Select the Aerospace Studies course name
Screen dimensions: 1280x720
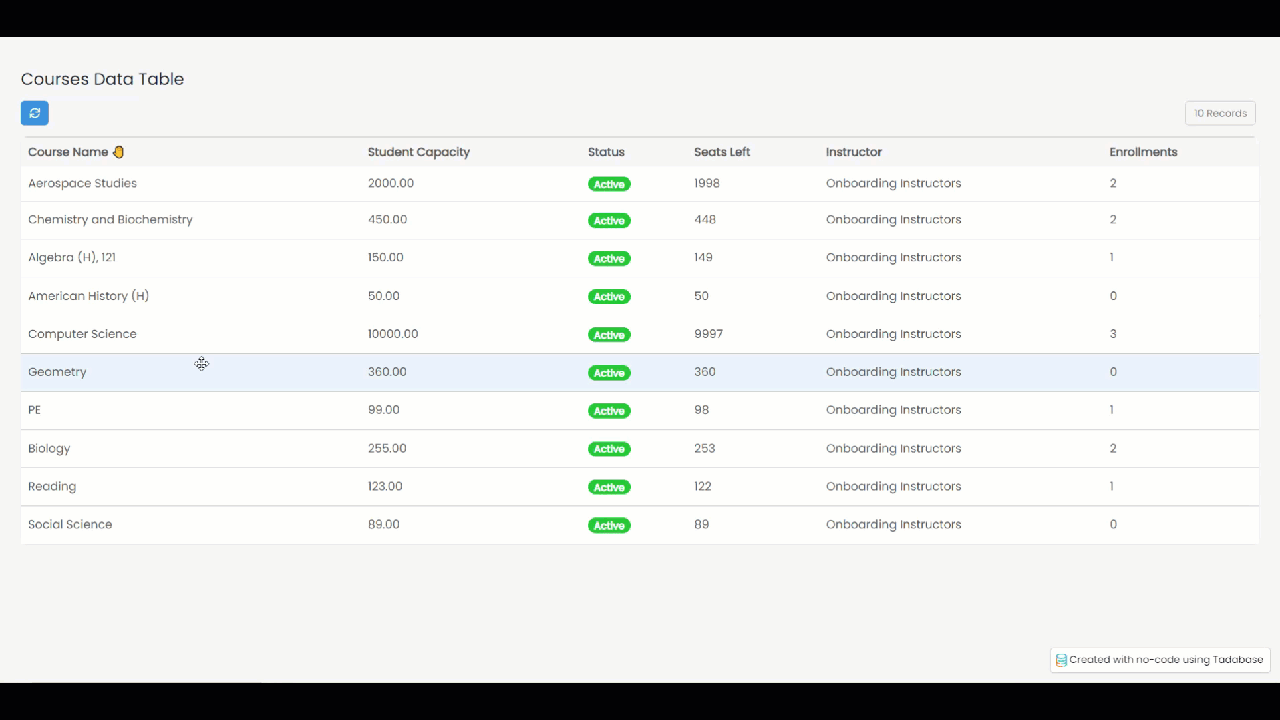click(x=82, y=183)
